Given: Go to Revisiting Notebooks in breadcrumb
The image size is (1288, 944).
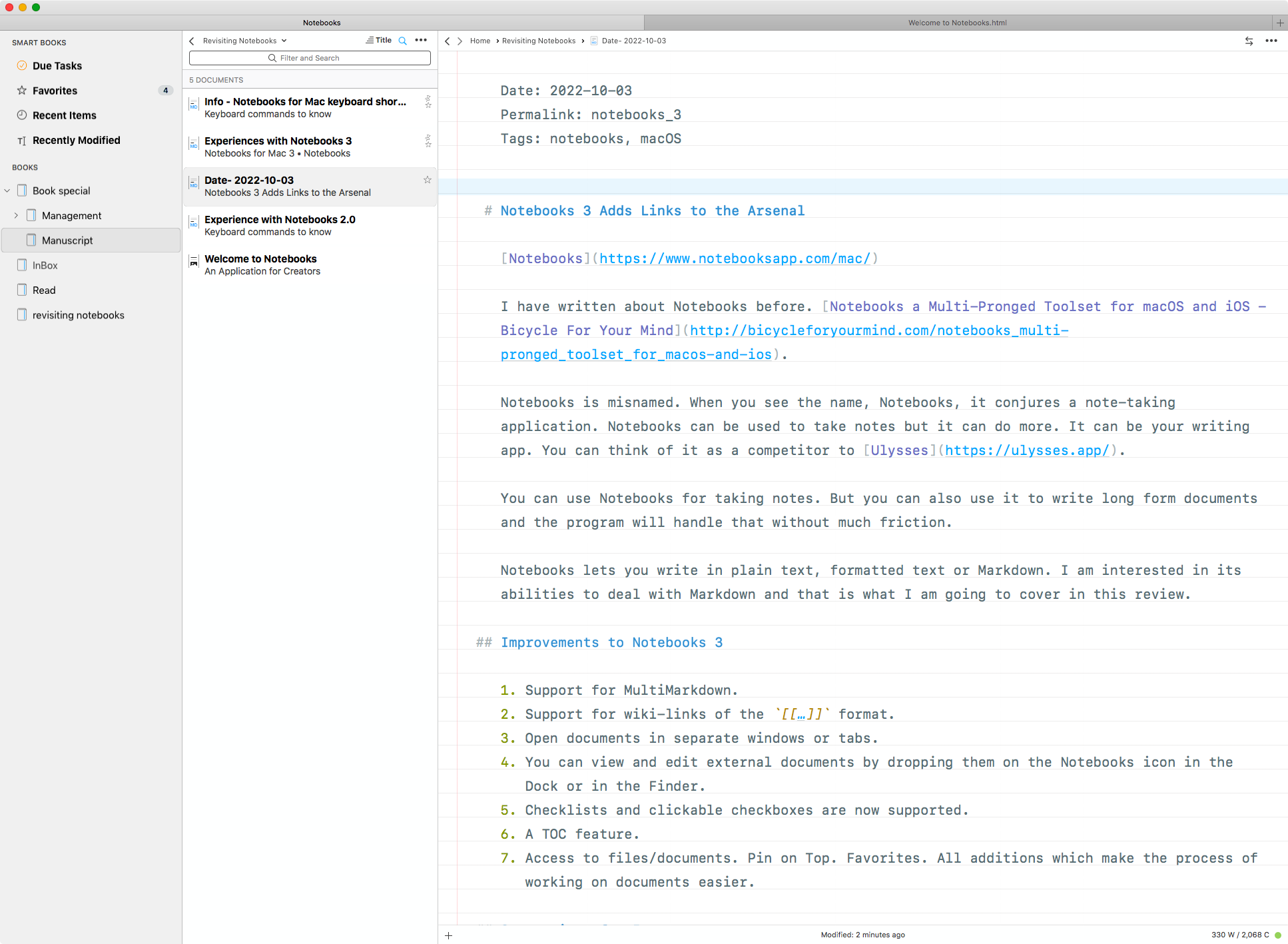Looking at the screenshot, I should point(539,41).
